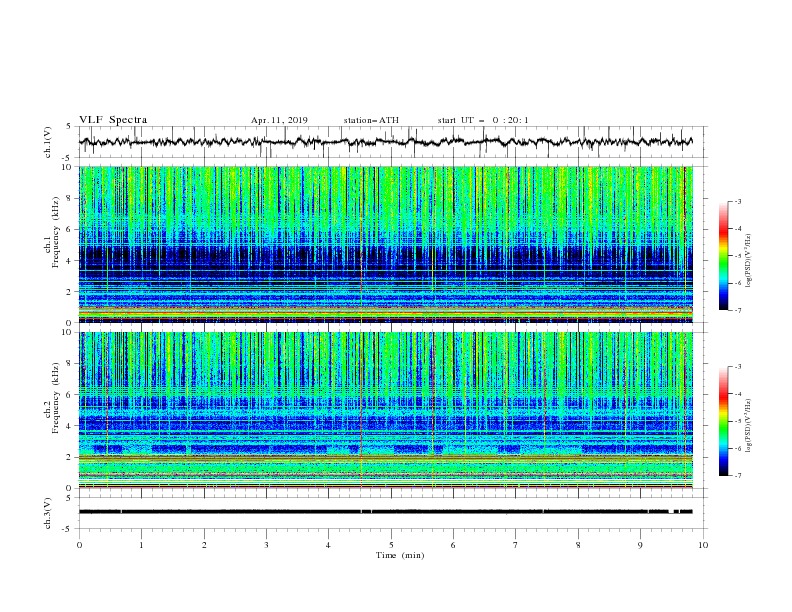792x612 pixels.
Task: Click the ch.3 black signal trace
Action: point(386,512)
